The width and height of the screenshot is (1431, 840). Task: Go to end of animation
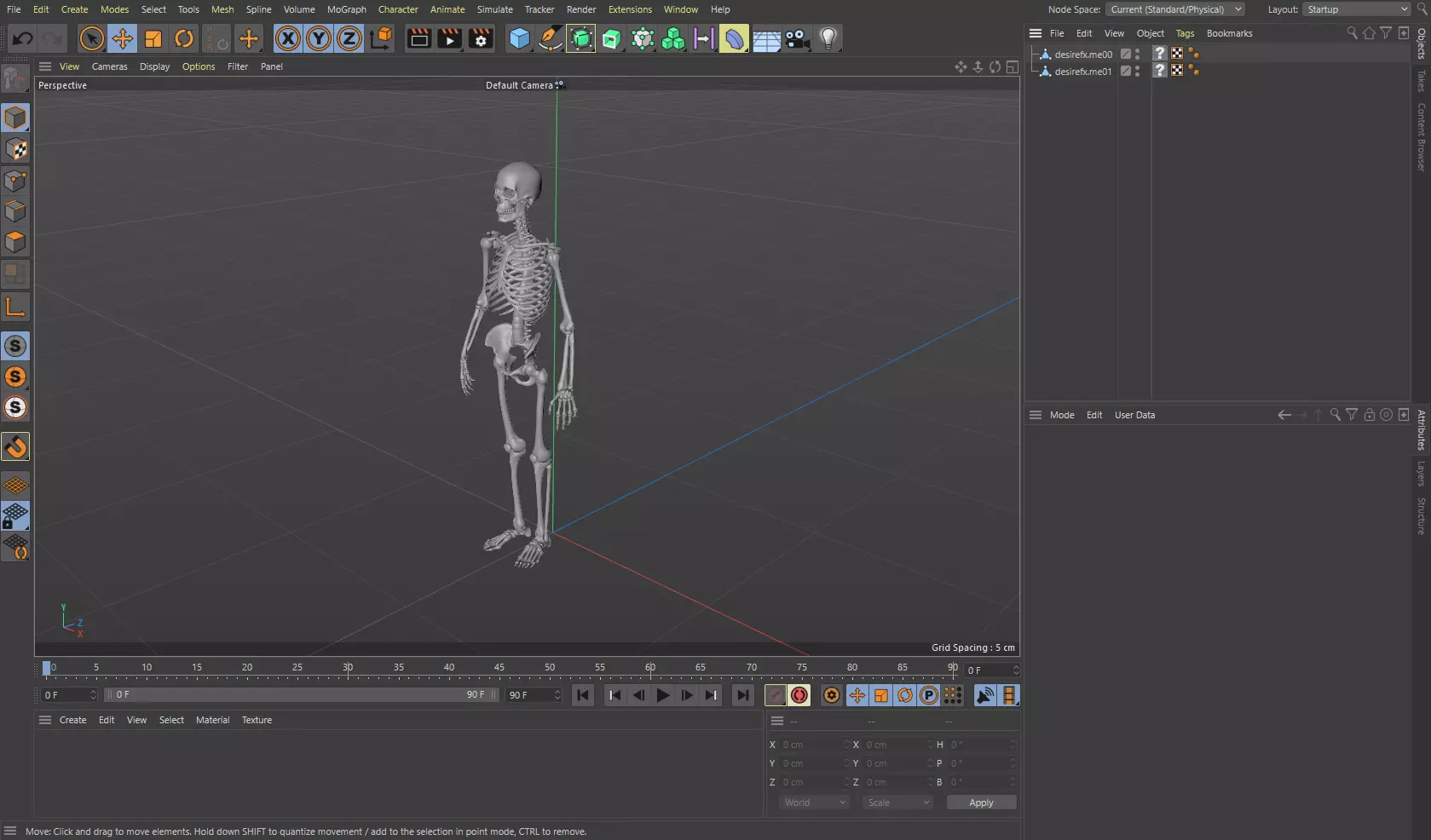tap(742, 695)
